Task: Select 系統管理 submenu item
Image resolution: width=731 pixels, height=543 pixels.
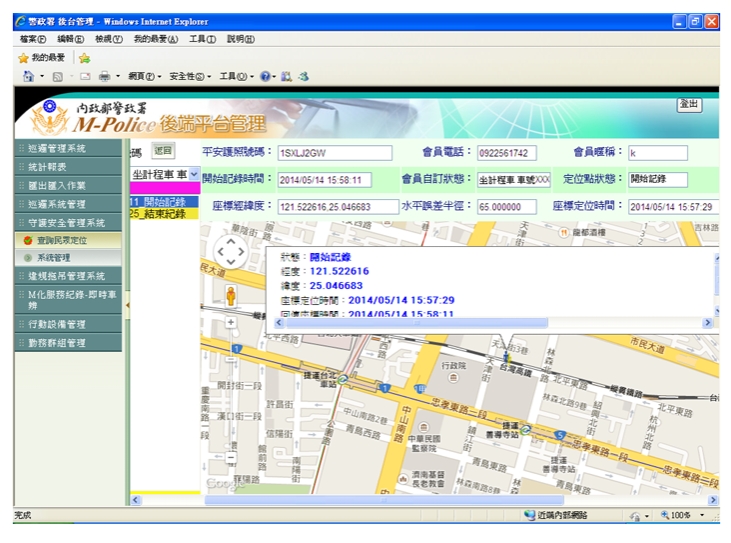Action: (x=68, y=257)
